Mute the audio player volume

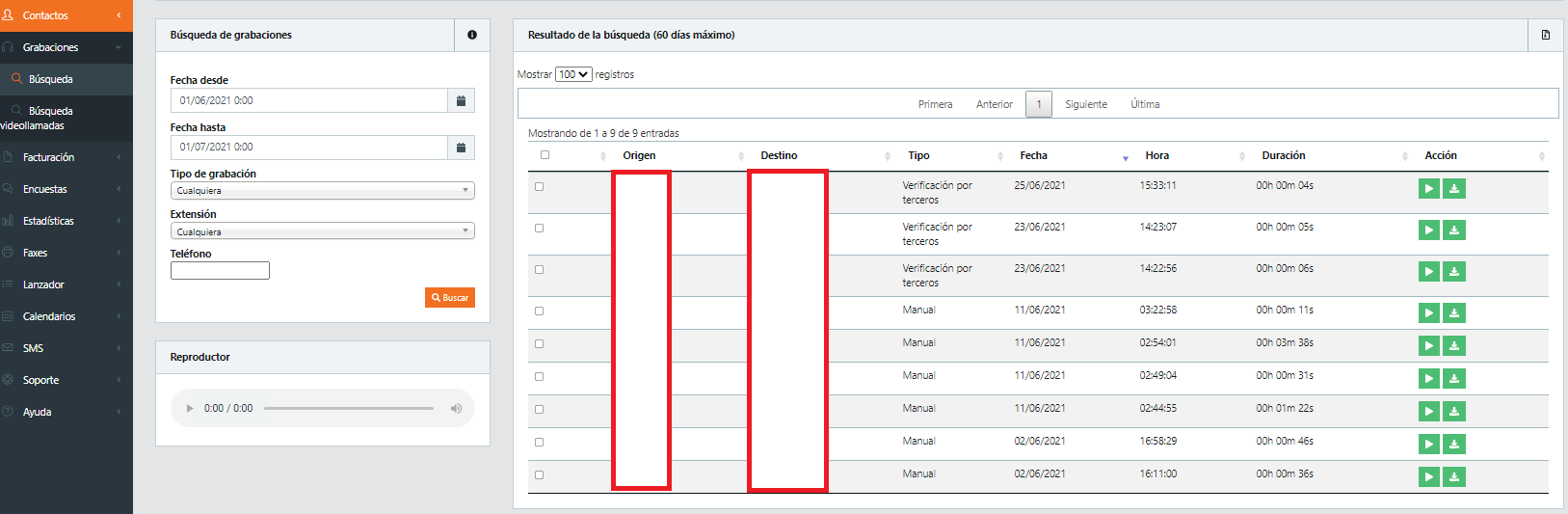coord(456,409)
